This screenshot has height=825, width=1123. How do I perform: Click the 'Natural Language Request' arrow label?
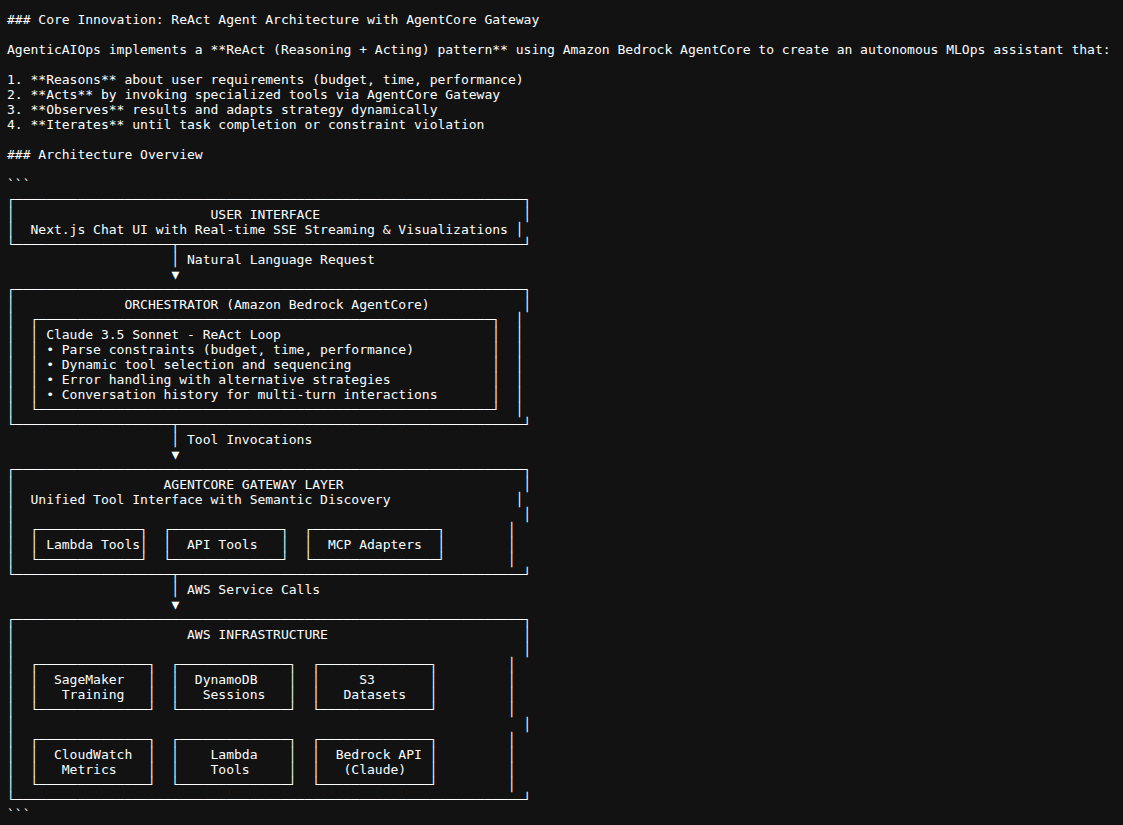281,260
